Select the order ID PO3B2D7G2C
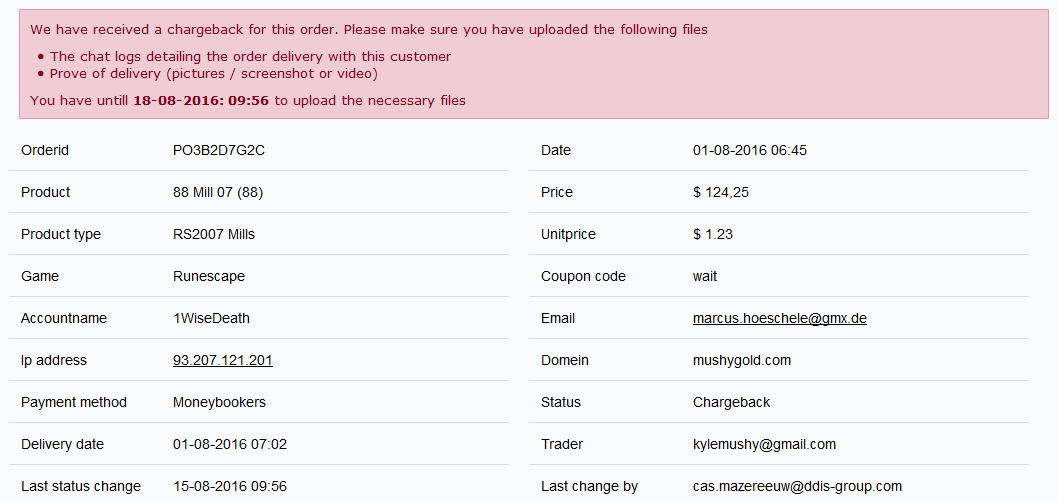This screenshot has height=503, width=1057. (x=218, y=150)
